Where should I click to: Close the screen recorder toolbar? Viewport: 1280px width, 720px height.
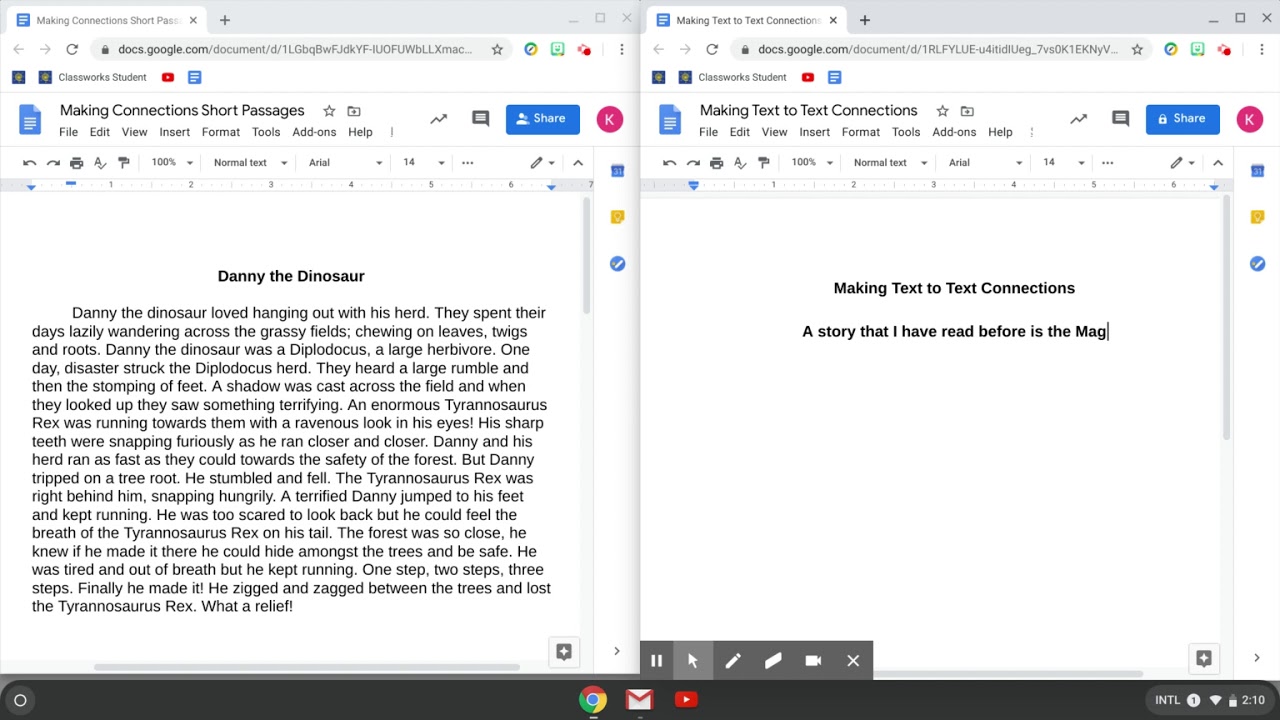click(853, 661)
